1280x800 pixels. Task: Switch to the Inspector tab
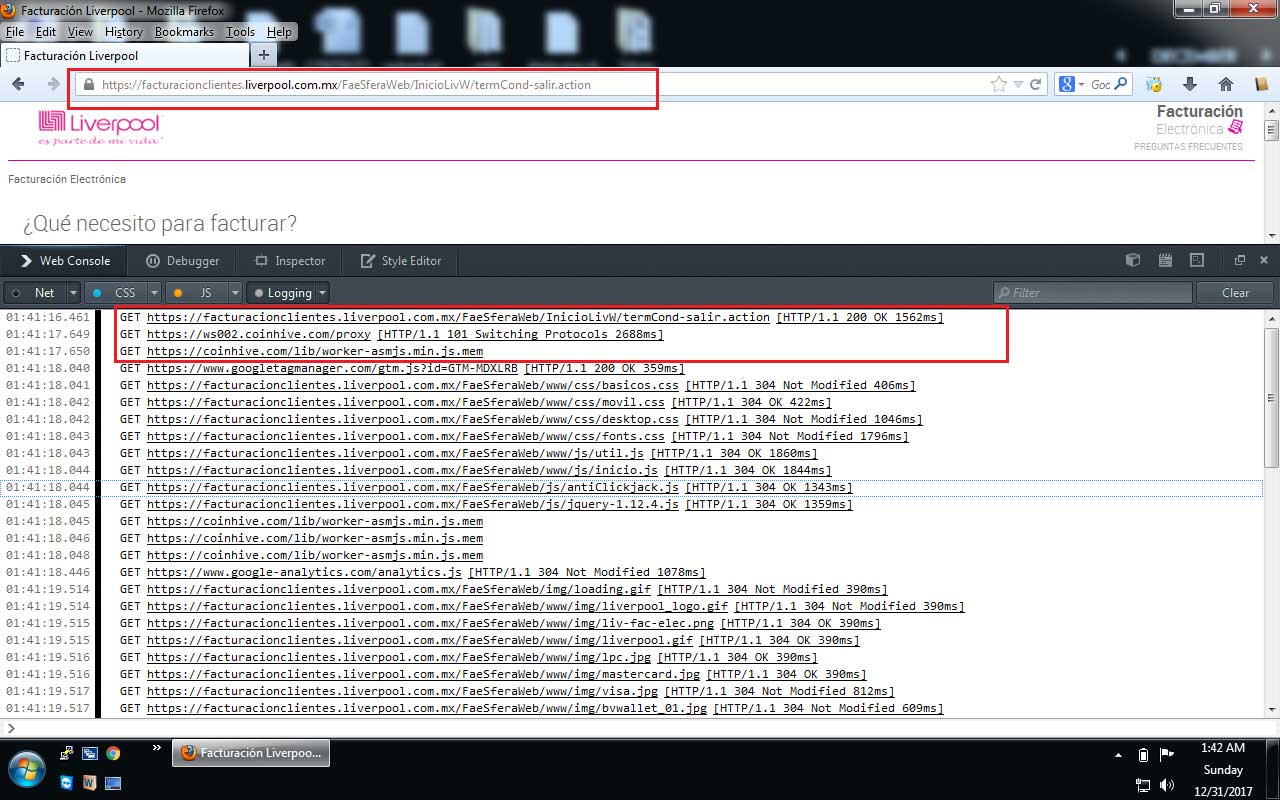[289, 261]
